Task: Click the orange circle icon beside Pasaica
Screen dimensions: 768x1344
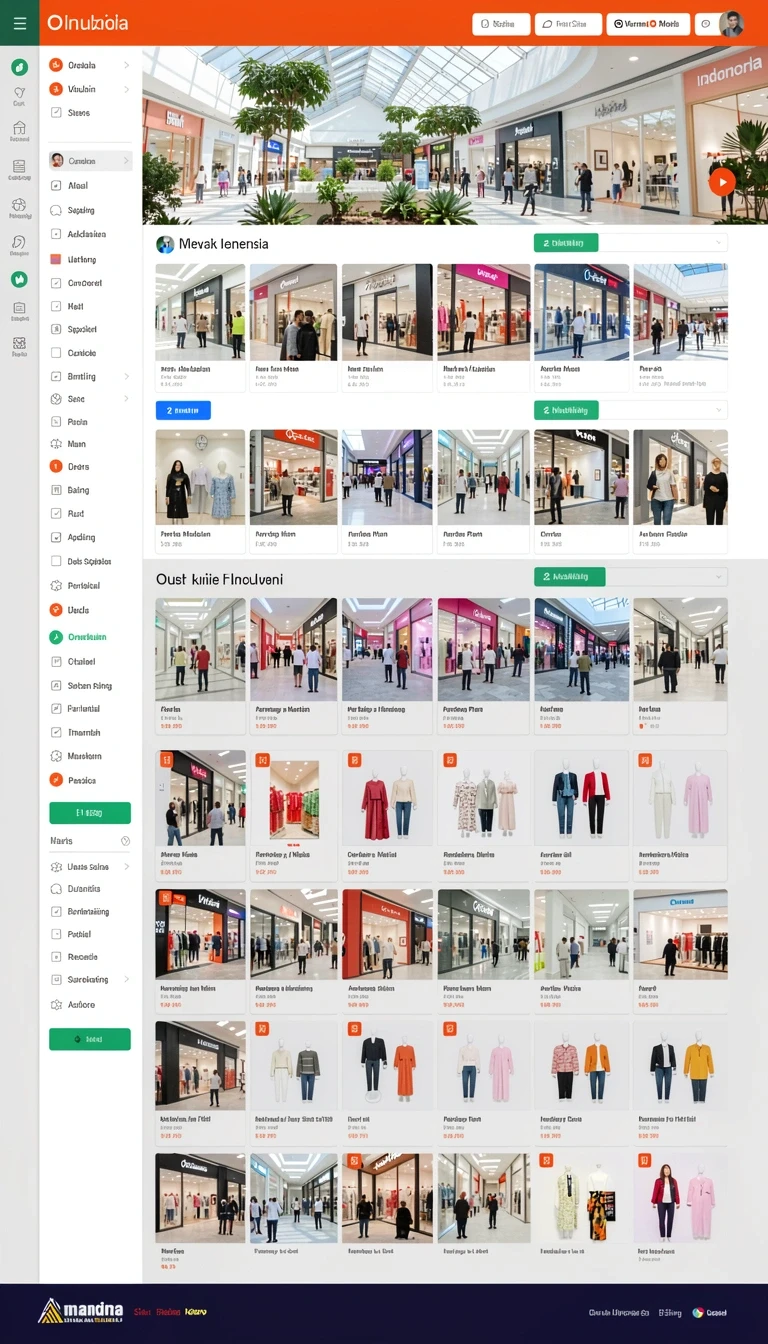Action: tap(56, 780)
